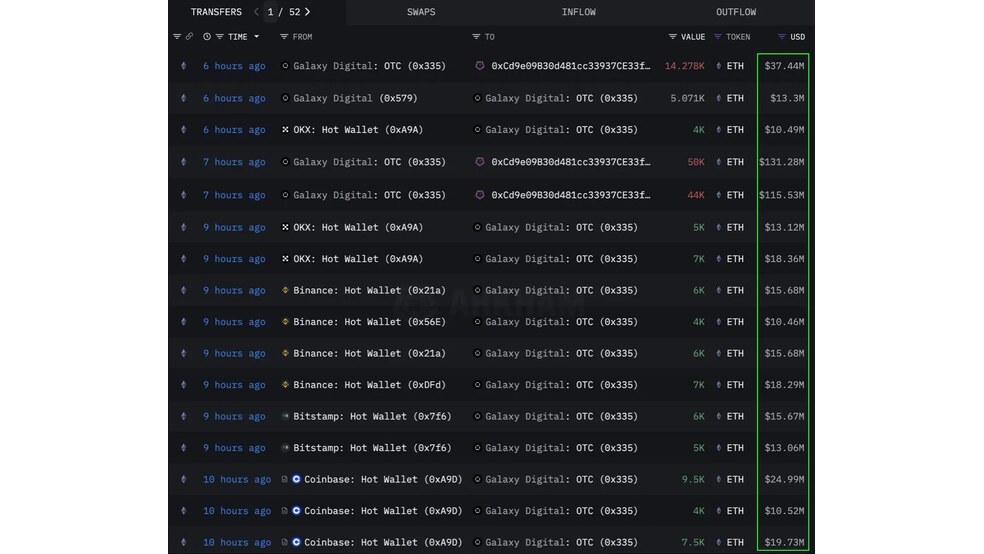Viewport: 984px width, 554px height.
Task: Open OKX Hot Wallet sender in $13.12M row
Action: pyautogui.click(x=358, y=227)
